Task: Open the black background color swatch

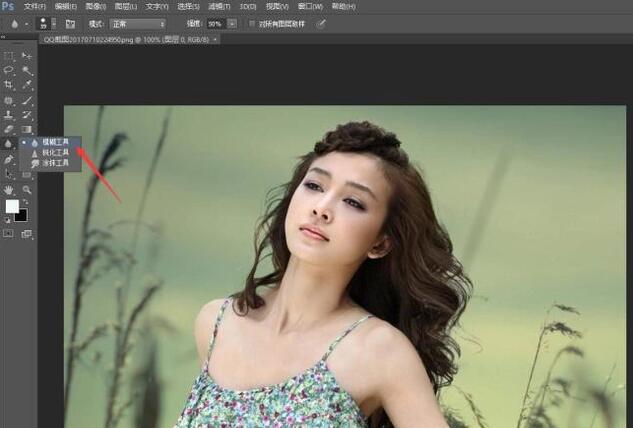Action: point(21,216)
